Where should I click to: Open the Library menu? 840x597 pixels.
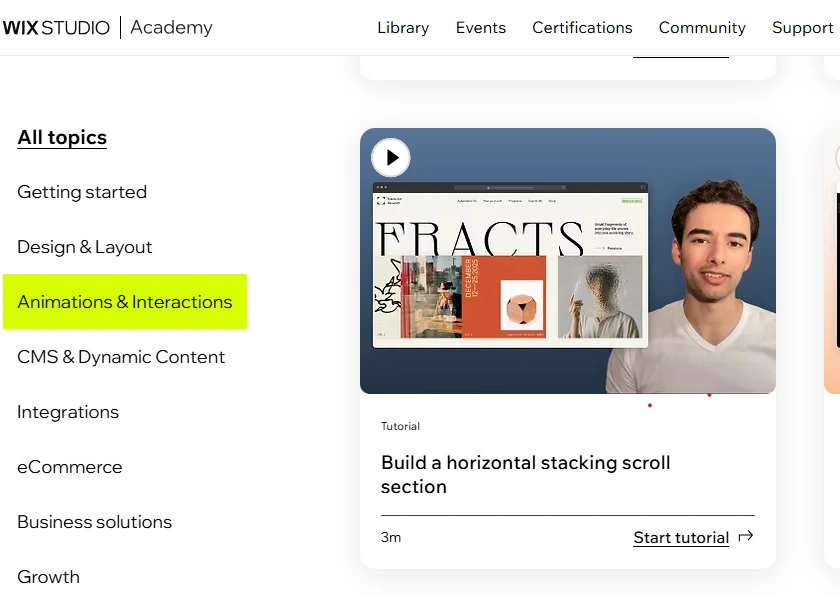pyautogui.click(x=403, y=27)
